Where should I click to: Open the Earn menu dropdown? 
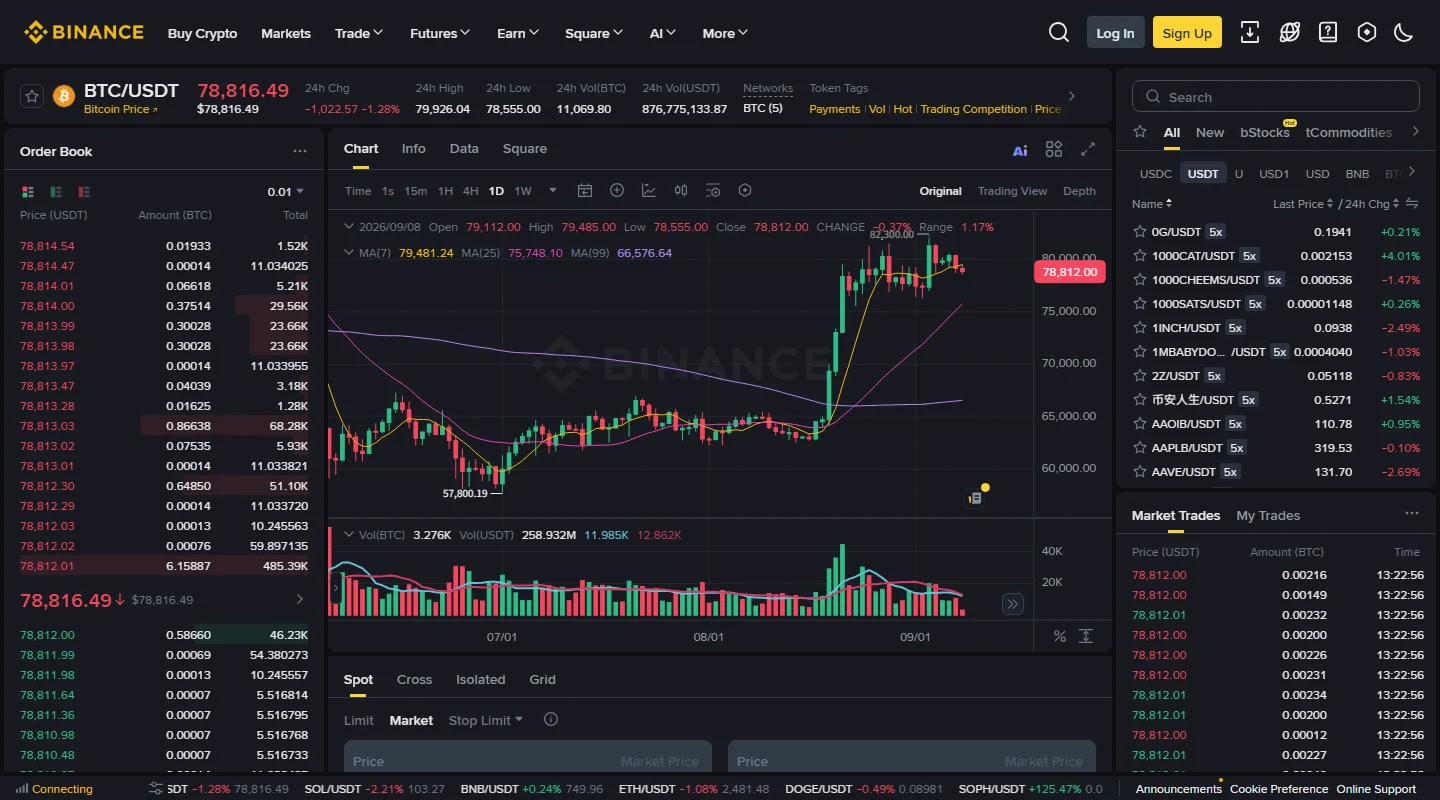(x=518, y=33)
